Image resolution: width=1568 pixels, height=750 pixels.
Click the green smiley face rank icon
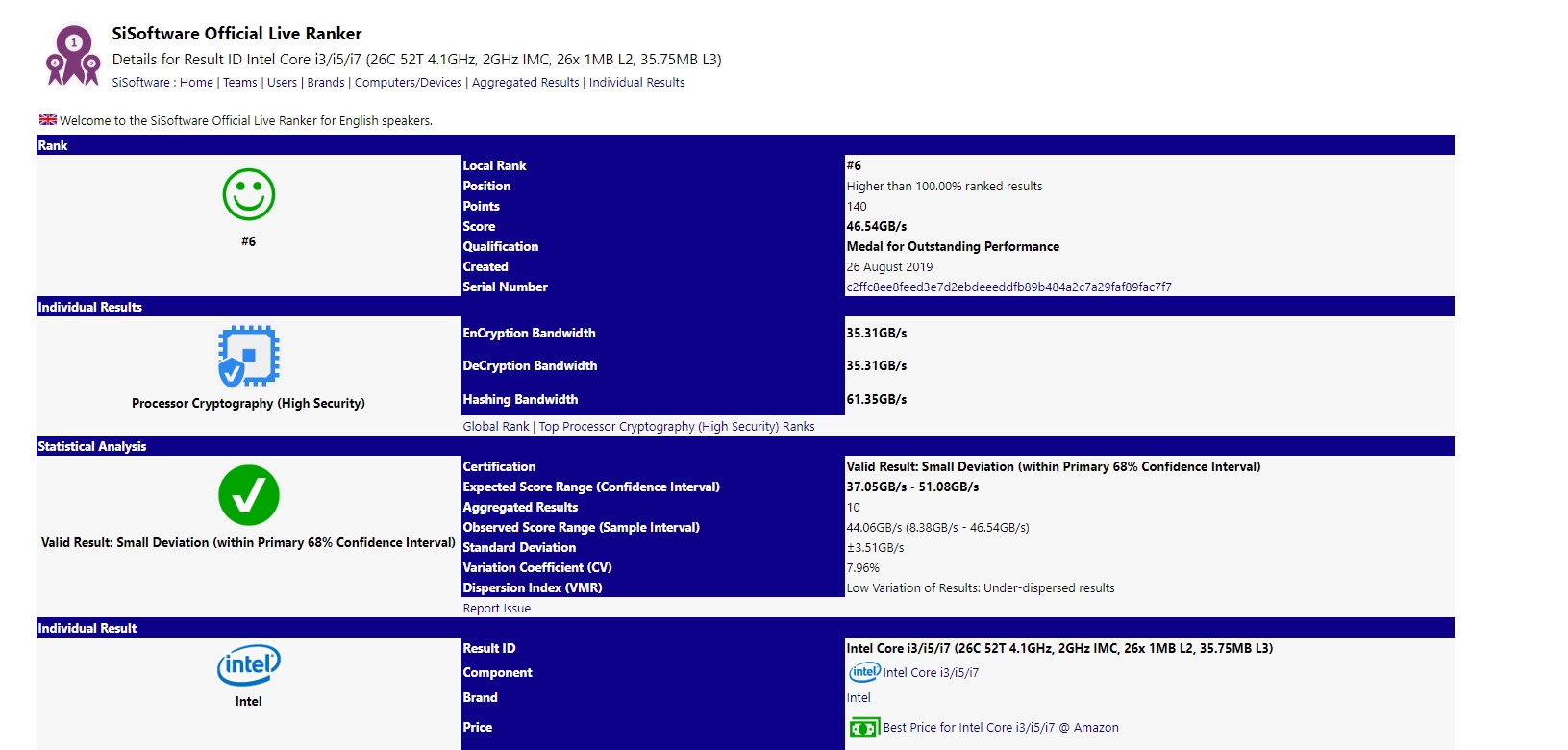coord(249,194)
